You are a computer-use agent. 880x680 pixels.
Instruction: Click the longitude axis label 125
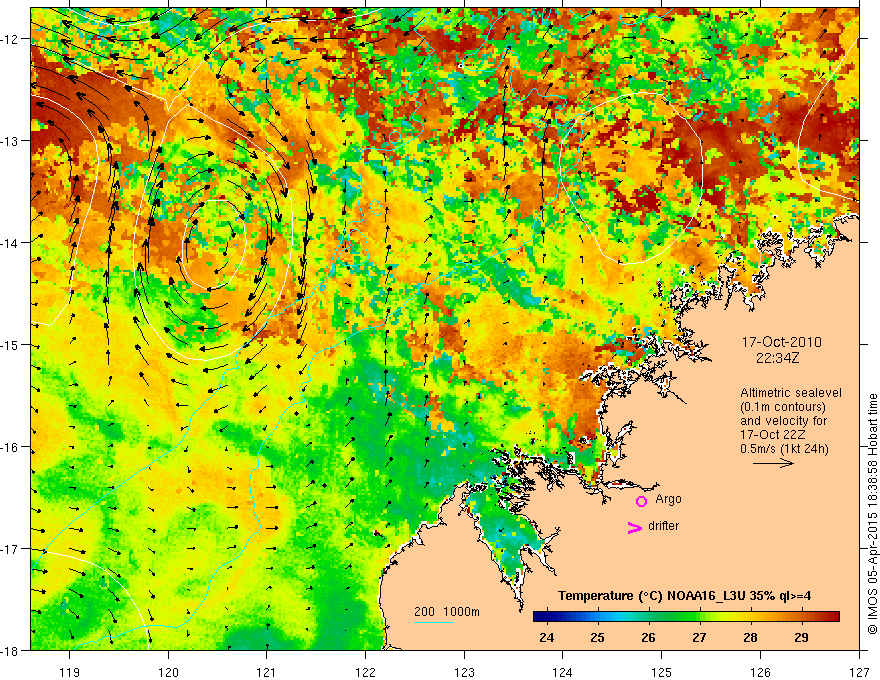(x=662, y=672)
